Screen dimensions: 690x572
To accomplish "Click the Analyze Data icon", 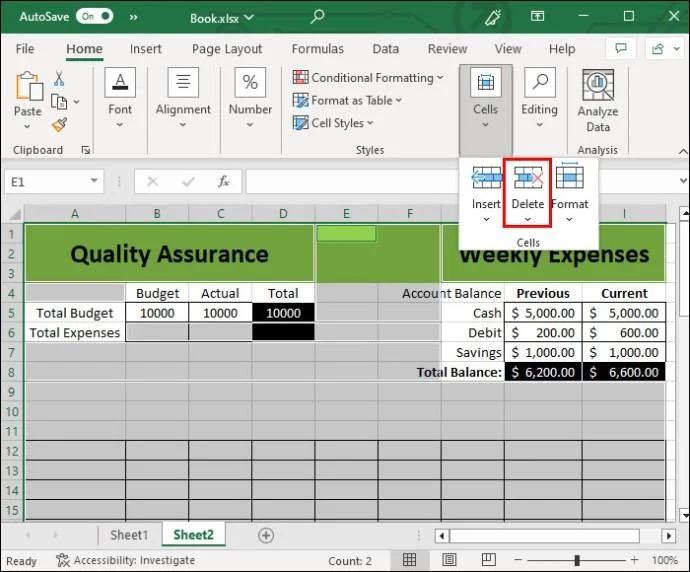I will (x=597, y=87).
